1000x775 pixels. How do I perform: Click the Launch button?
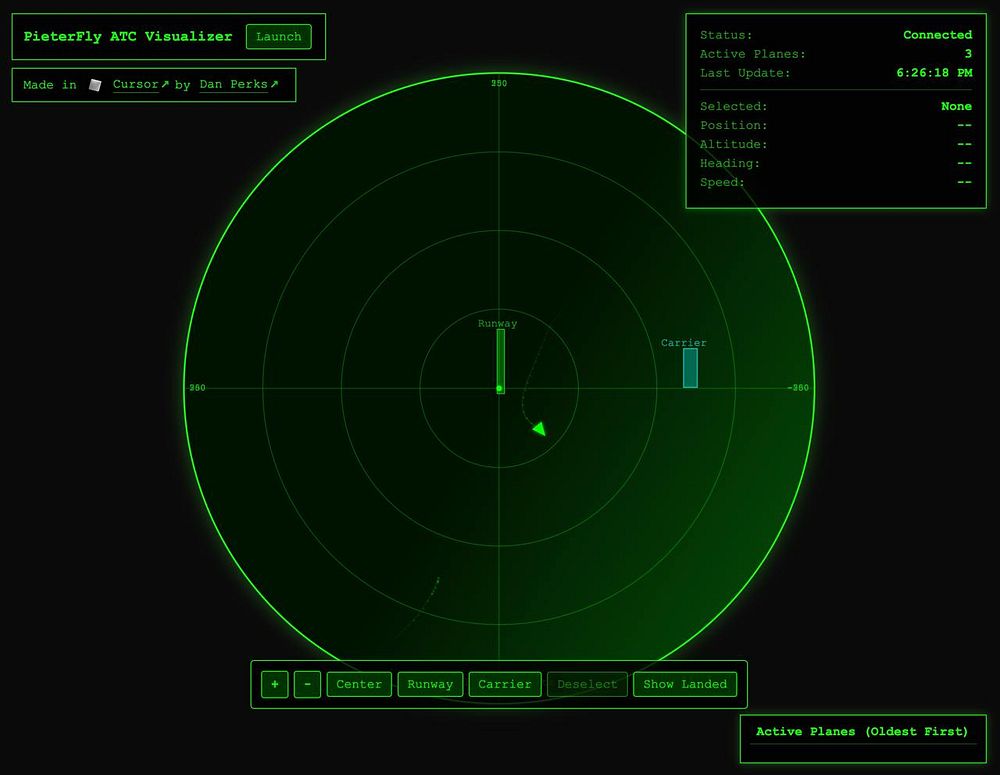(x=279, y=36)
